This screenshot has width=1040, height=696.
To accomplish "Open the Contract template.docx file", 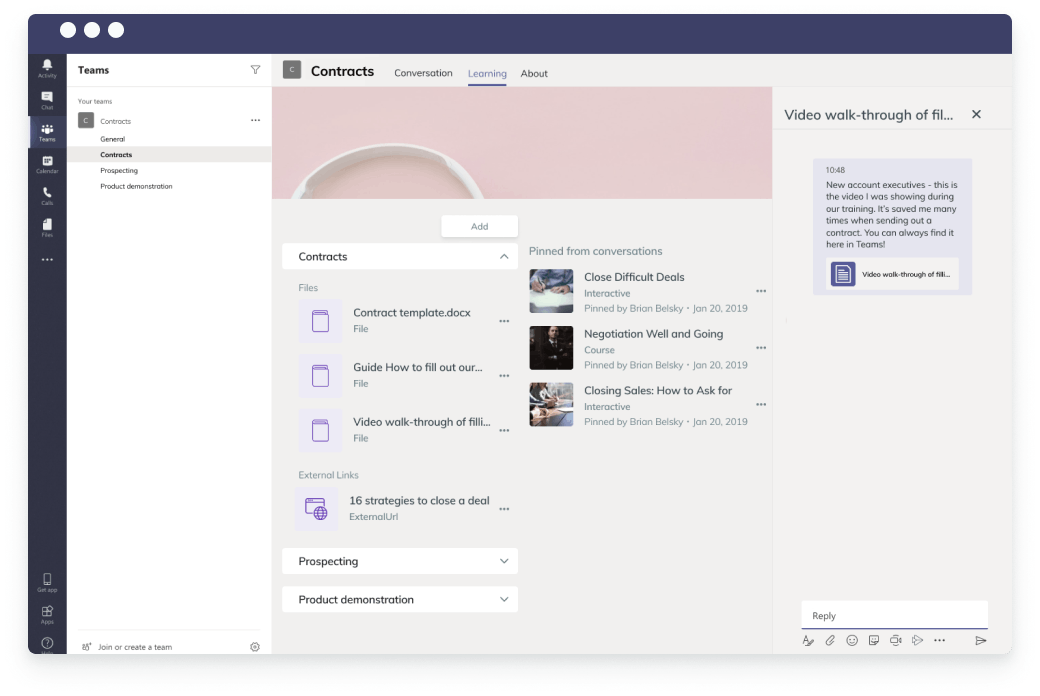I will [x=412, y=313].
